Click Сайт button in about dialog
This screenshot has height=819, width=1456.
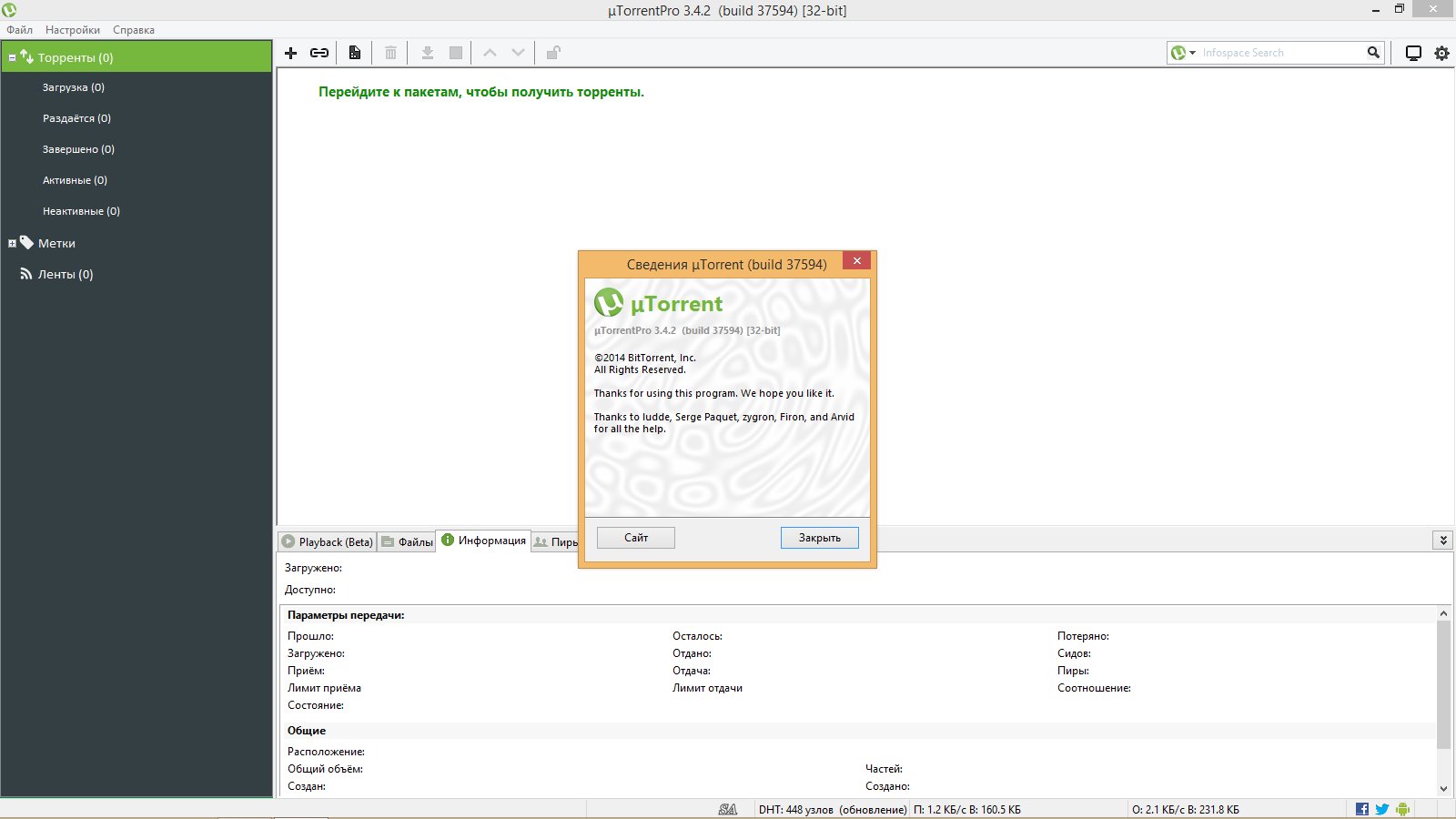(636, 538)
